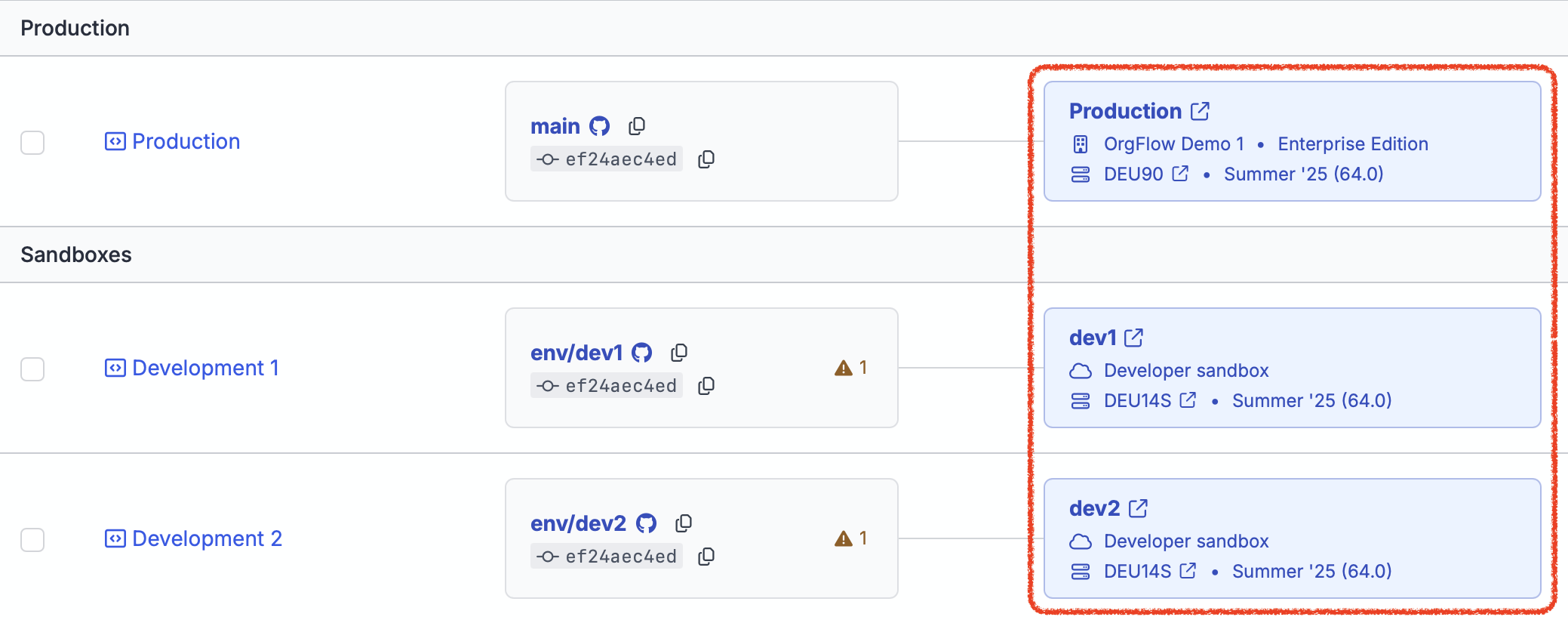Viewport: 1568px width, 620px height.
Task: Copy the env/dev1 branch name
Action: (x=679, y=353)
